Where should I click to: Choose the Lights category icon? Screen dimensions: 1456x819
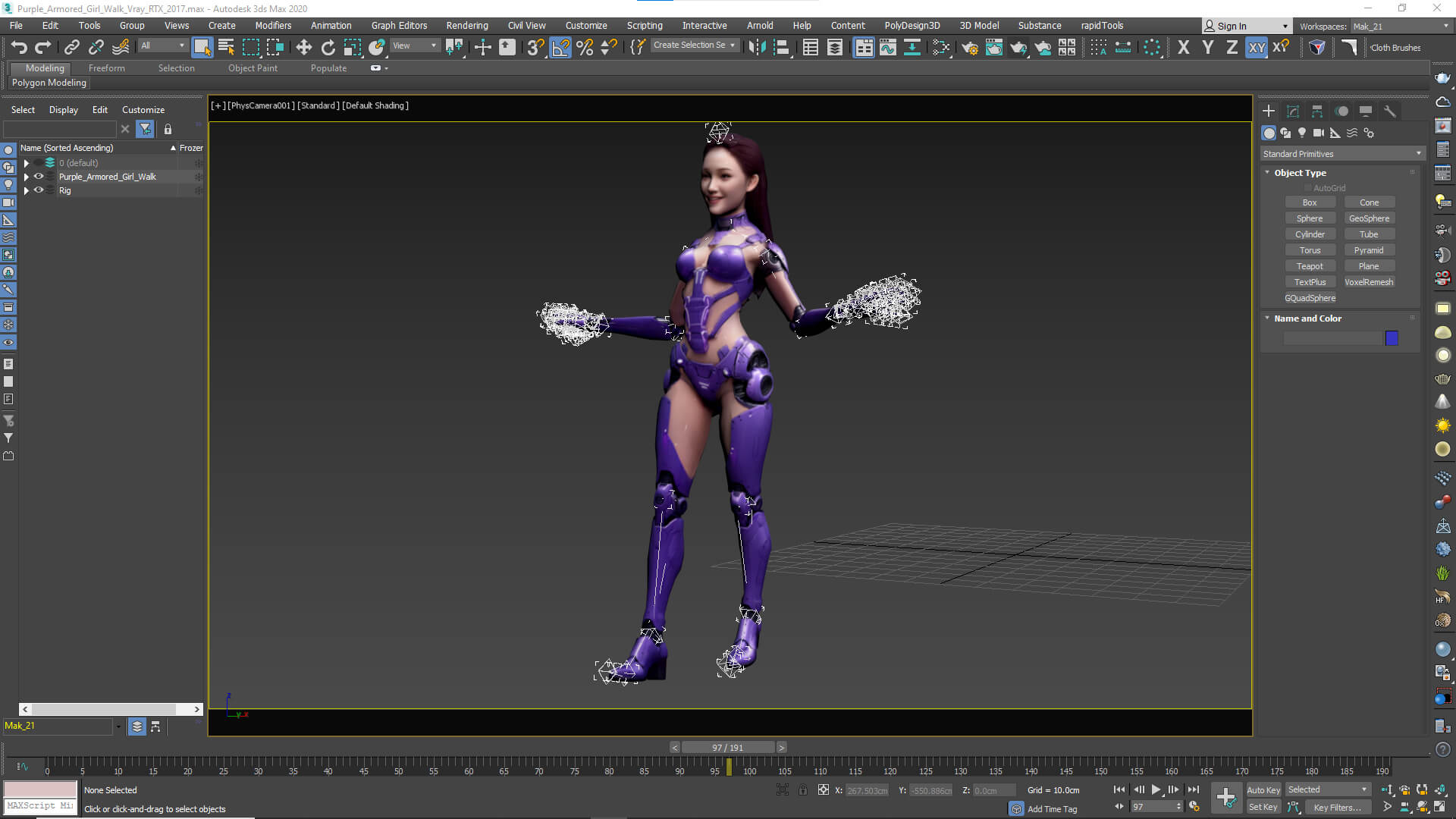tap(1302, 133)
